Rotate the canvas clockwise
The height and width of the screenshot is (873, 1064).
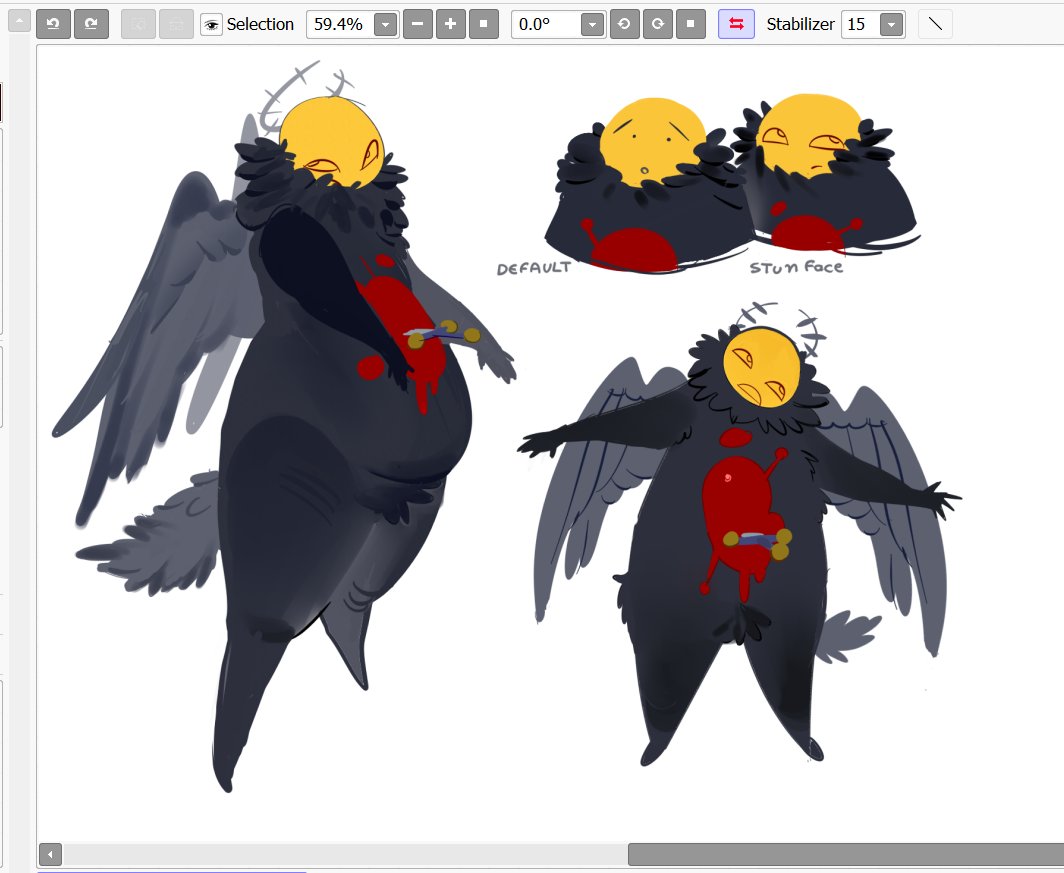pyautogui.click(x=658, y=24)
